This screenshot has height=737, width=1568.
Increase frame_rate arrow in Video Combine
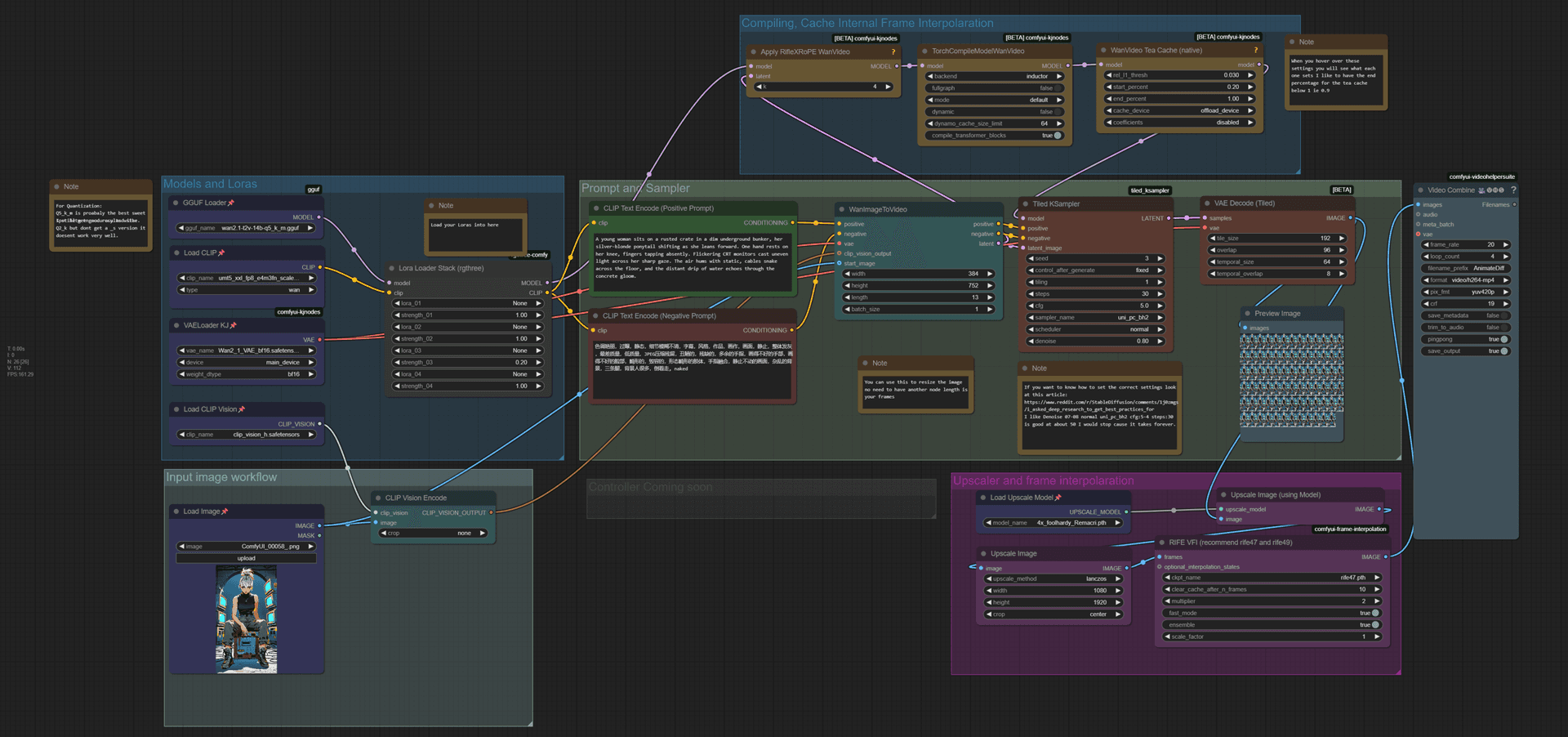(x=1506, y=244)
